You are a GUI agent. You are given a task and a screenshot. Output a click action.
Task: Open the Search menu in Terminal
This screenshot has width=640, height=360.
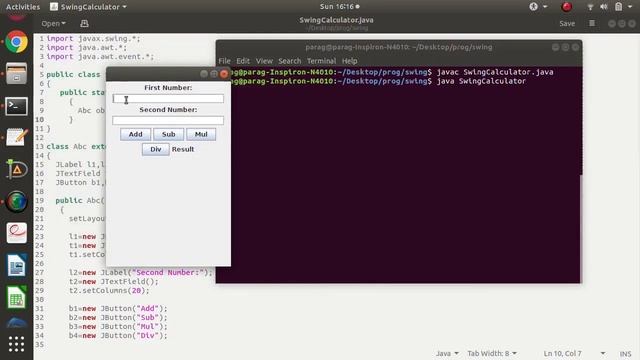289,61
